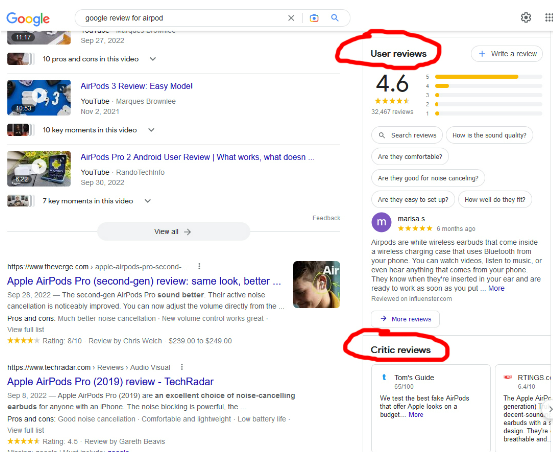
Task: Click the blue search magnifier icon
Action: coord(335,18)
